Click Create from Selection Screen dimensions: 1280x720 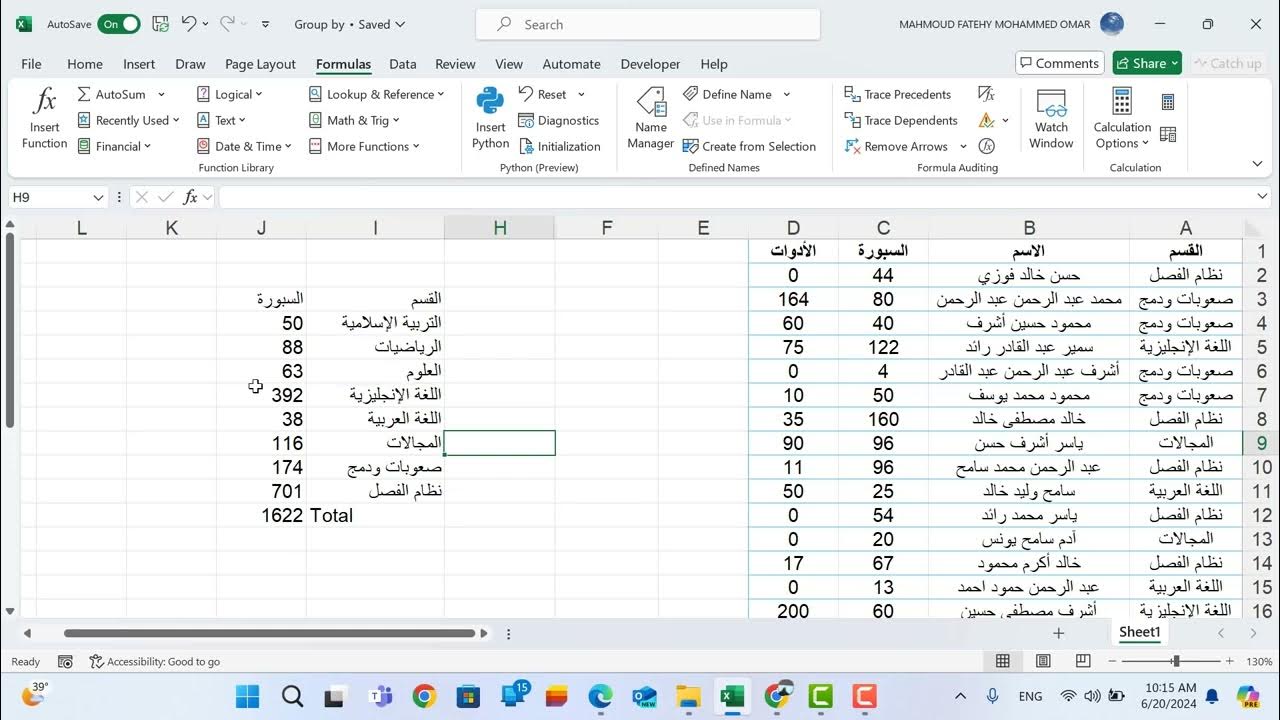[749, 146]
